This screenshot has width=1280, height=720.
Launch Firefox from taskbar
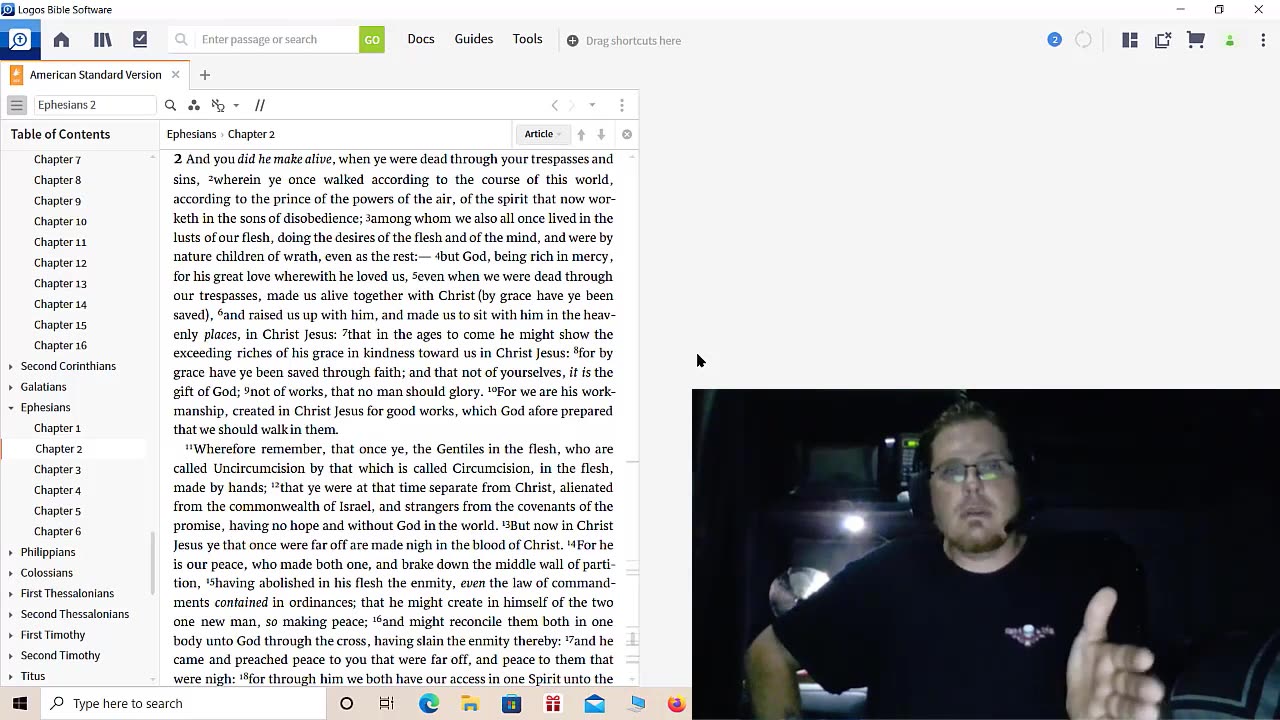(677, 703)
